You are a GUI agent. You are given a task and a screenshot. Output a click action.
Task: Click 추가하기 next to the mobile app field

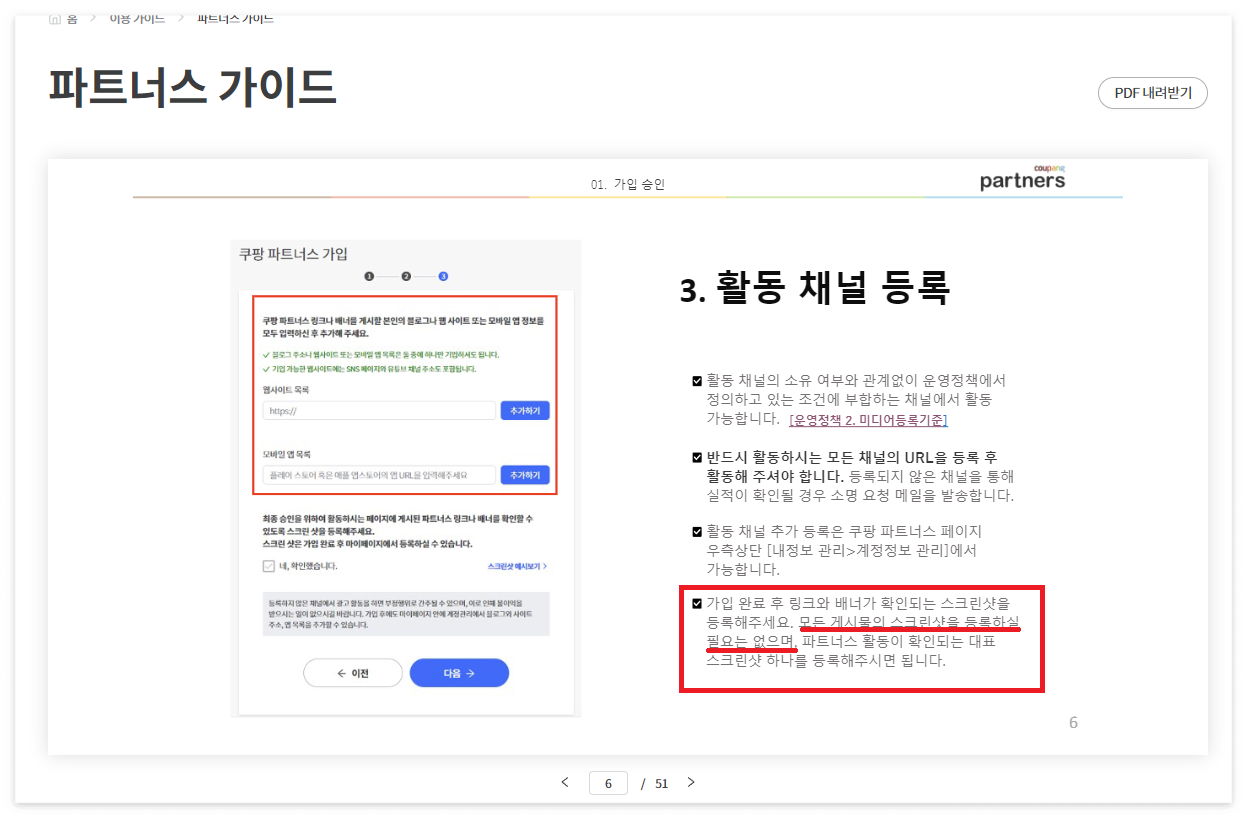[525, 475]
